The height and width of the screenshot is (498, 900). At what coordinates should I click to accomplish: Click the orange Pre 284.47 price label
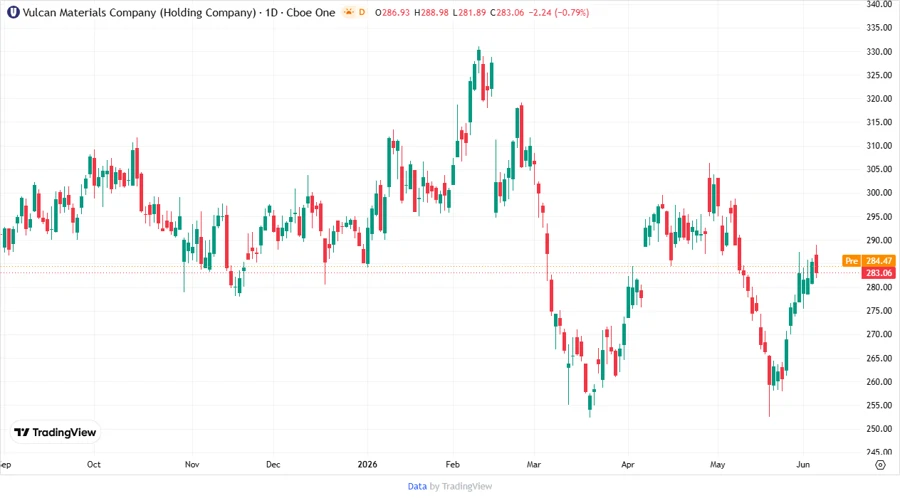pos(868,260)
